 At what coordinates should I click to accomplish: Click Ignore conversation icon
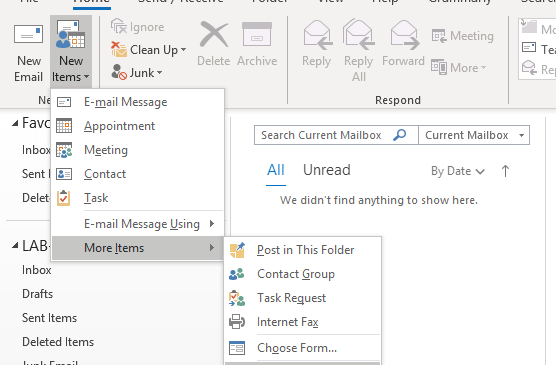[118, 26]
